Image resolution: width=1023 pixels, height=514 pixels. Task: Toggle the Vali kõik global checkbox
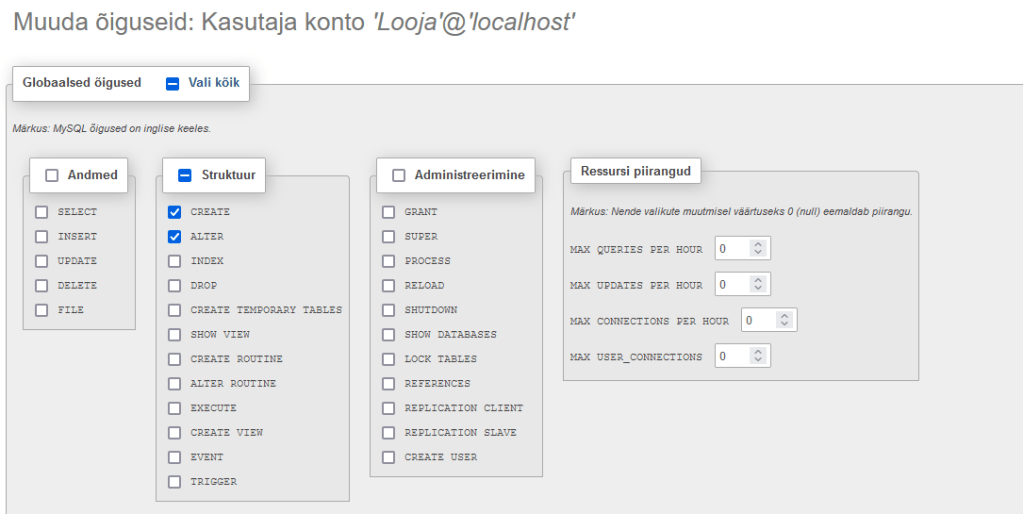pyautogui.click(x=173, y=84)
